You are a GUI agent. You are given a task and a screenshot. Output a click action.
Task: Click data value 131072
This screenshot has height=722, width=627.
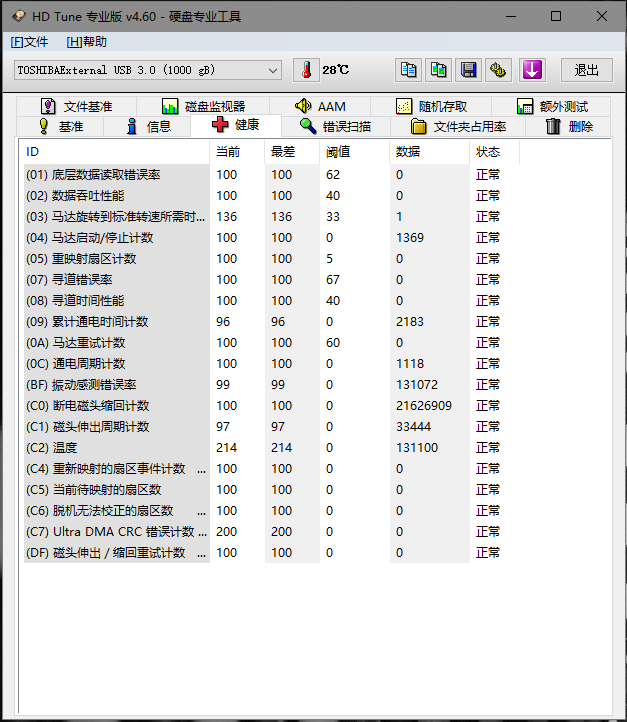(417, 385)
